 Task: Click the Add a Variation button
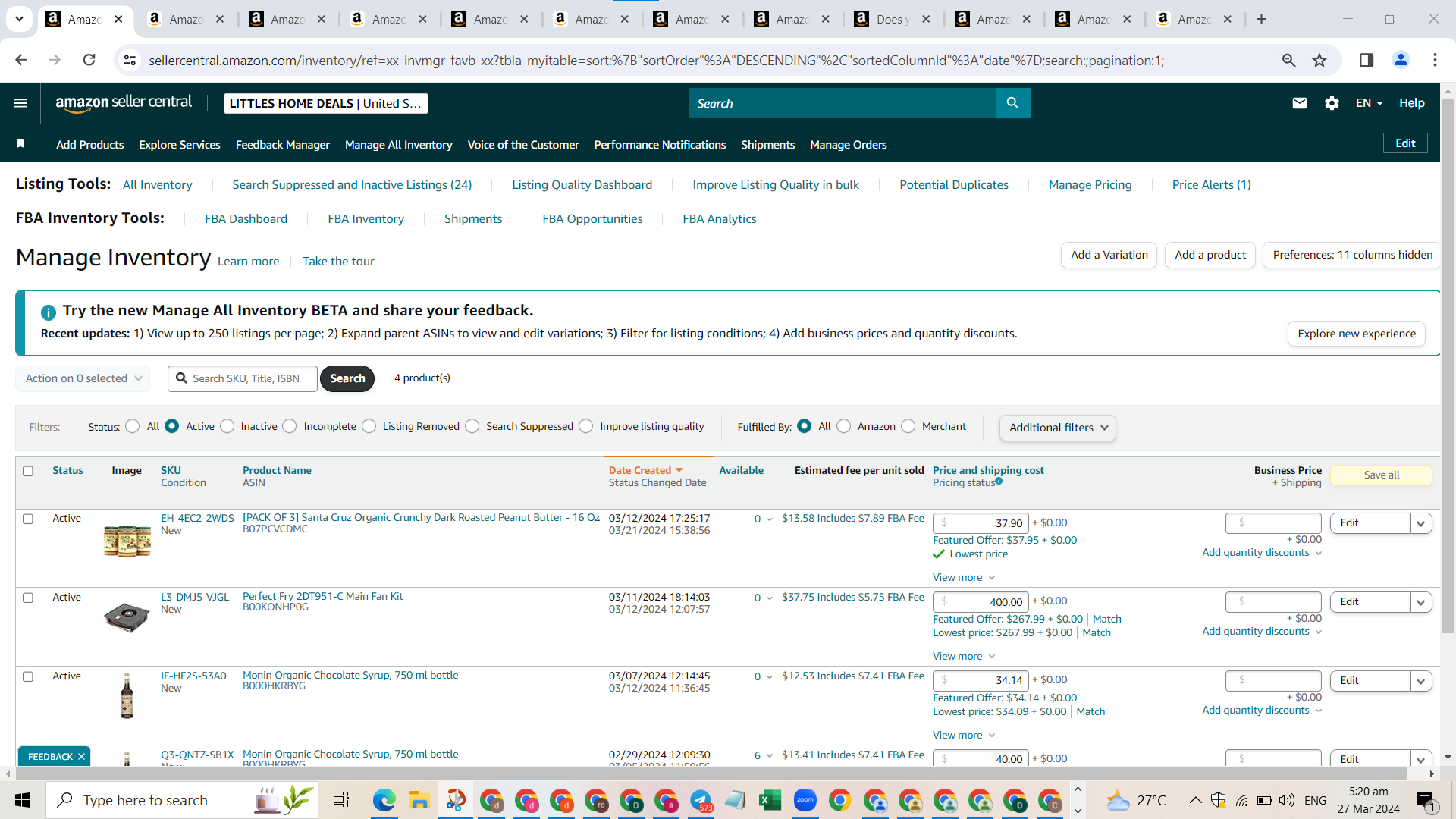pos(1109,255)
